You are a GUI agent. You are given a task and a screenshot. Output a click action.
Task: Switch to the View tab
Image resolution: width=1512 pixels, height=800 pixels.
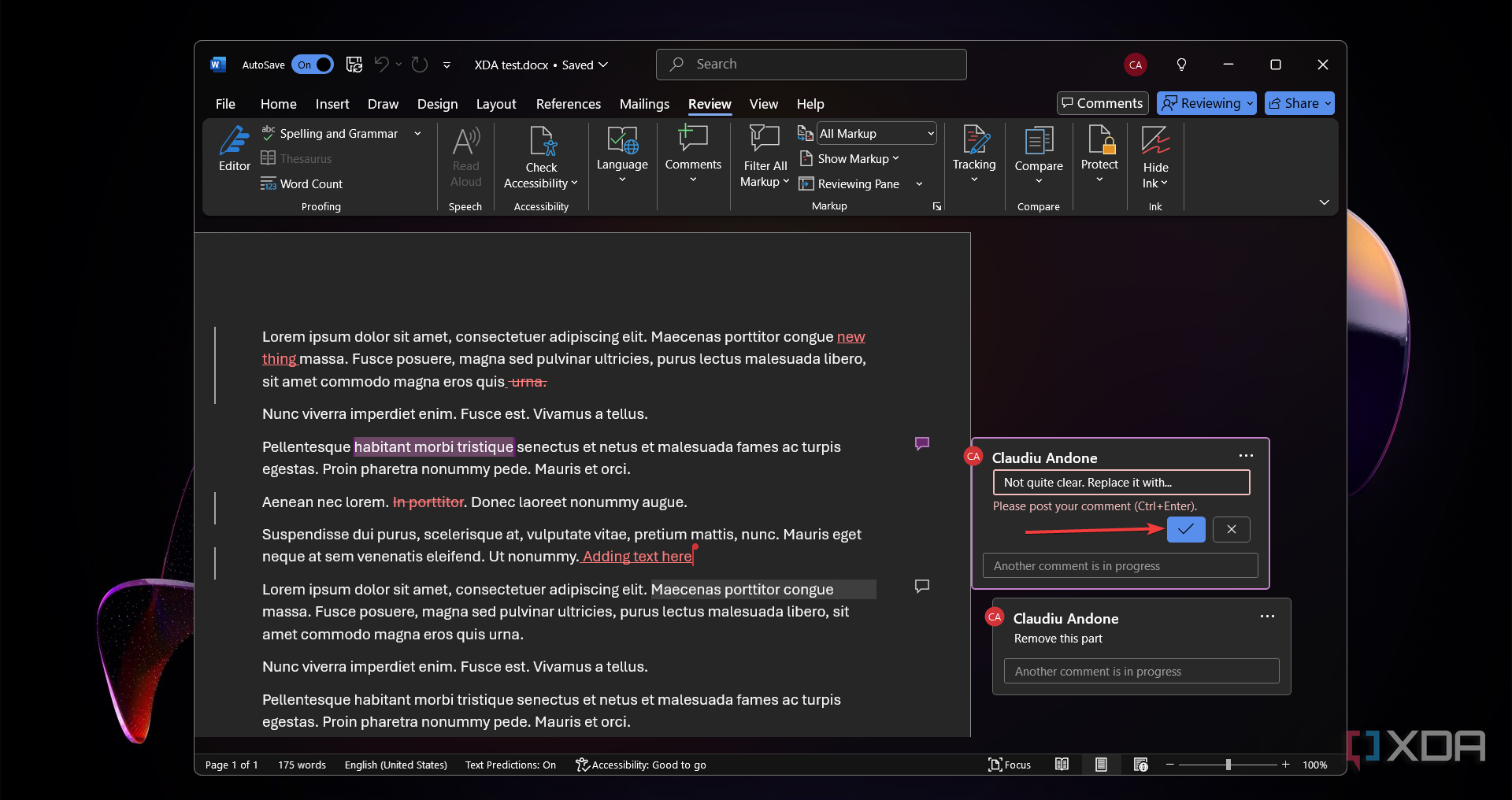(764, 104)
